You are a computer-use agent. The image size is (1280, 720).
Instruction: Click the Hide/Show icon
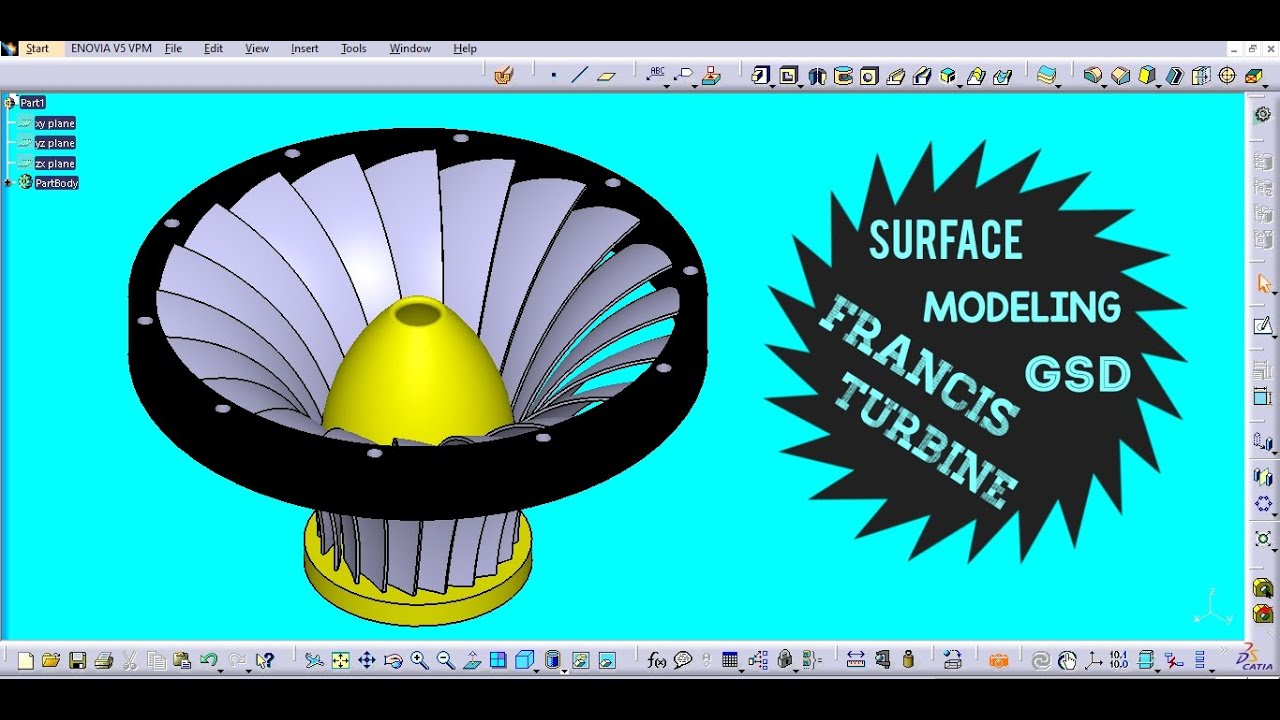pos(580,660)
